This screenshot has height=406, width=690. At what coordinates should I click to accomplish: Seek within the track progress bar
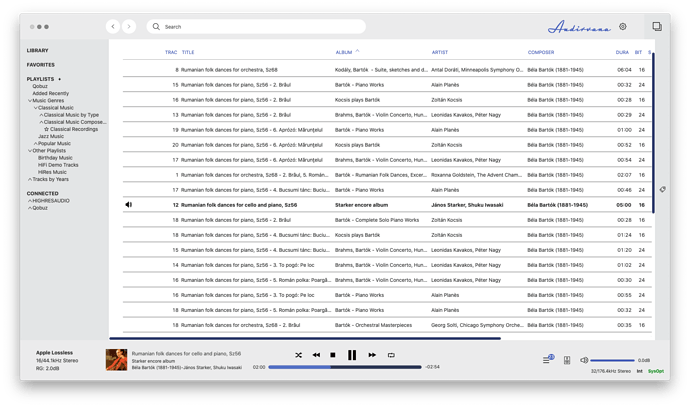[345, 367]
